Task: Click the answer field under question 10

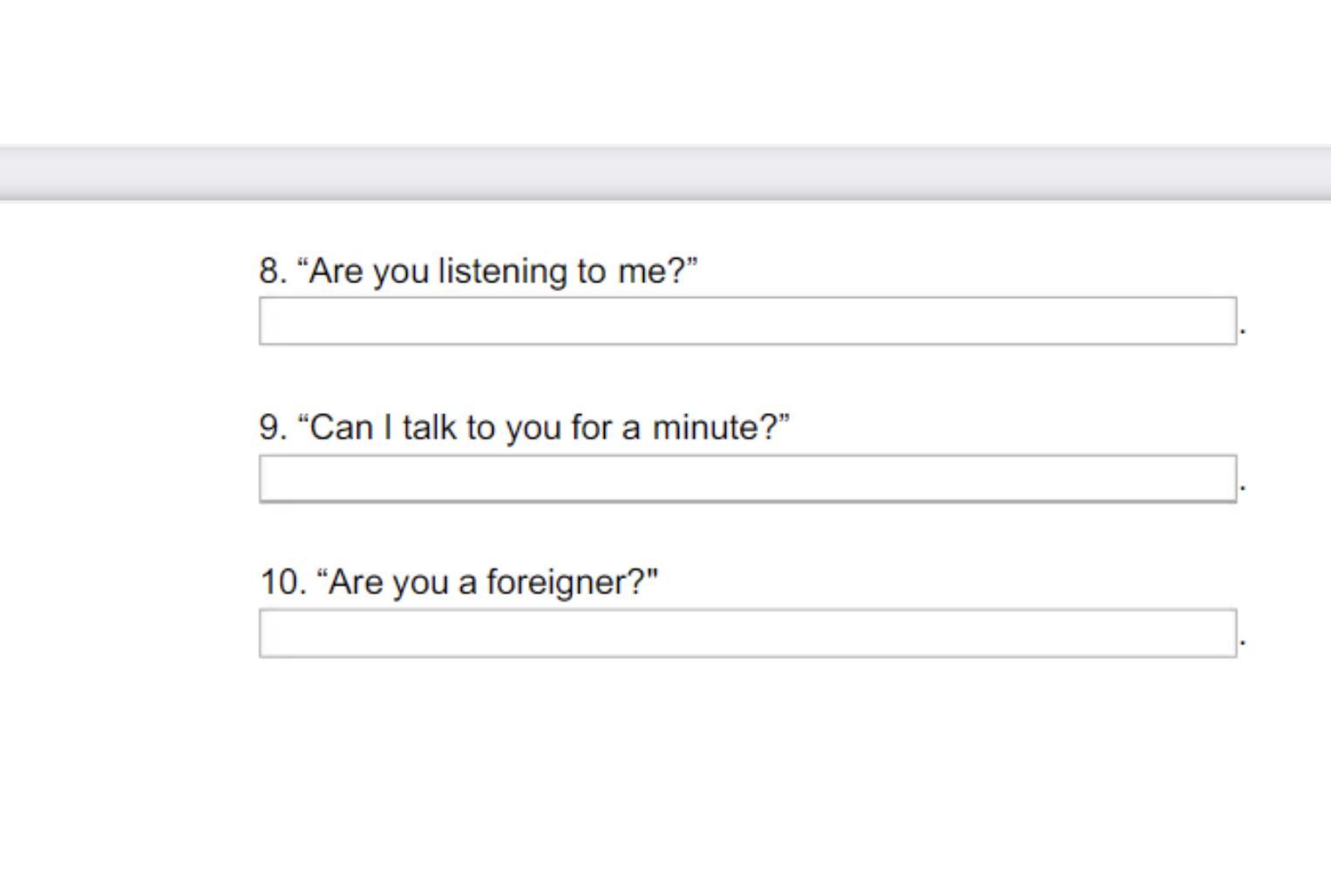Action: 747,633
